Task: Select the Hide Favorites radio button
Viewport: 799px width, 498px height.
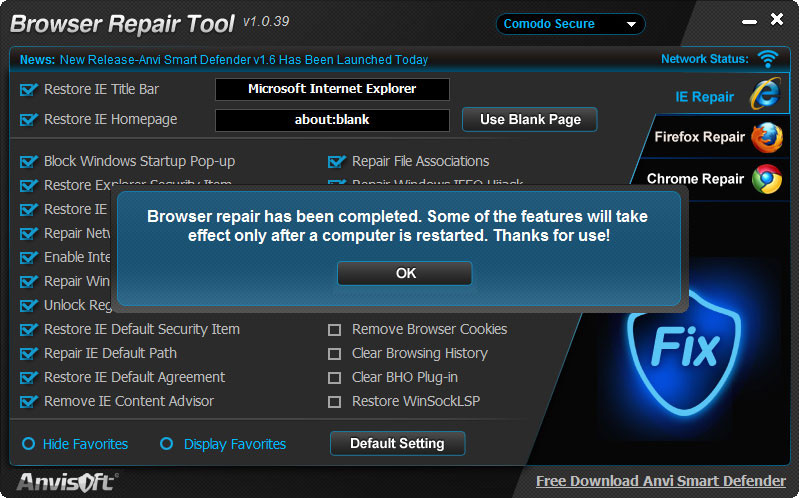Action: coord(29,443)
